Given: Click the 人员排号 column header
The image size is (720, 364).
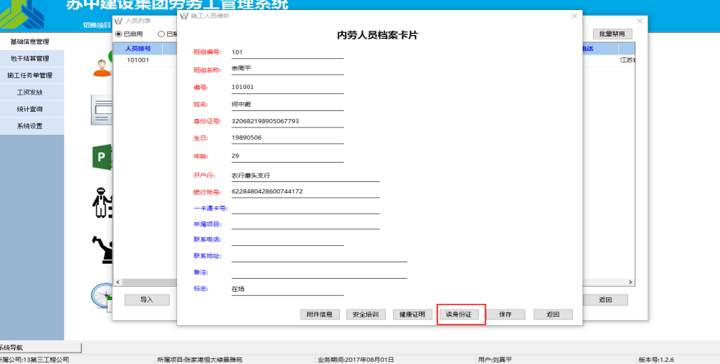Looking at the screenshot, I should tap(138, 49).
